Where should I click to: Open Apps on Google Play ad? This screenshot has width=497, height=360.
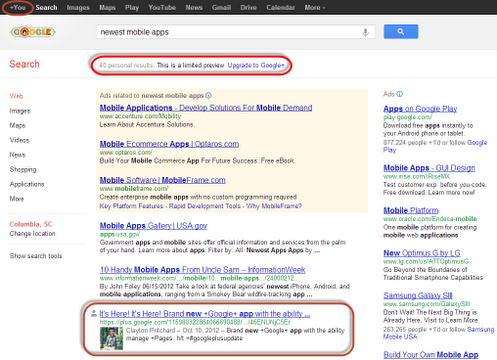(420, 109)
